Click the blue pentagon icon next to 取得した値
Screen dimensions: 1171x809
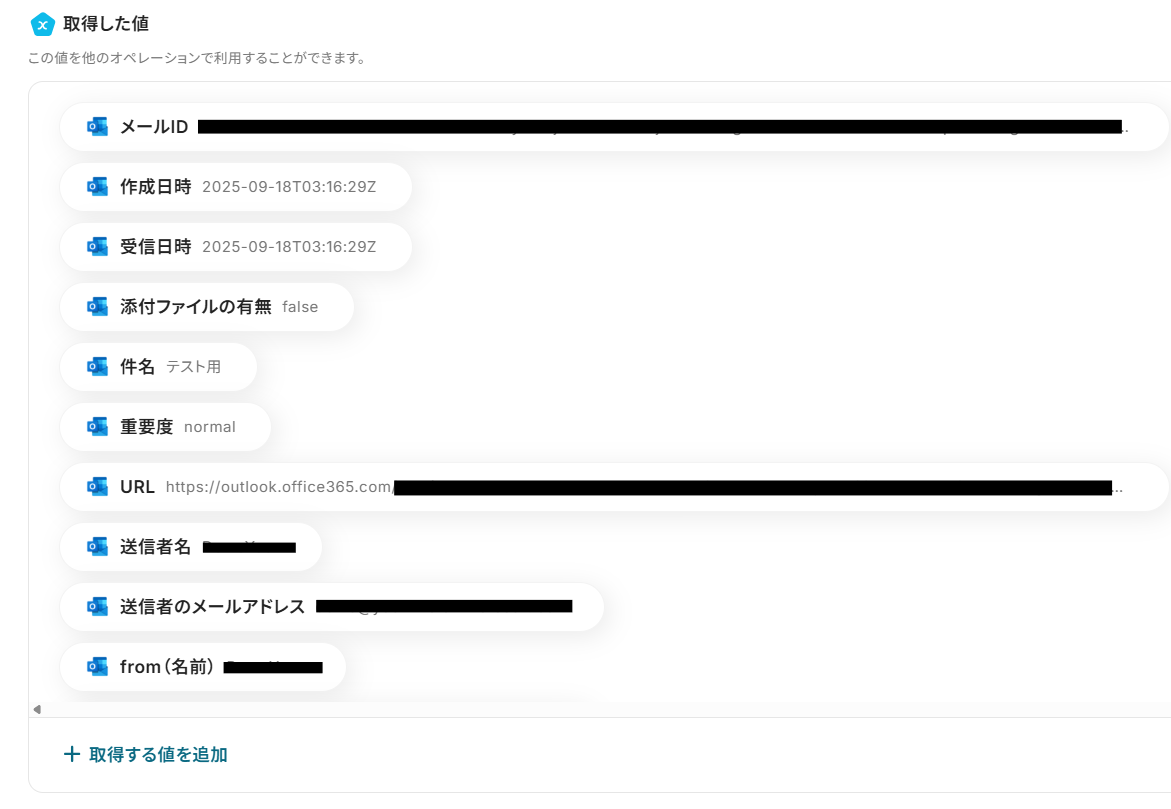coord(43,25)
